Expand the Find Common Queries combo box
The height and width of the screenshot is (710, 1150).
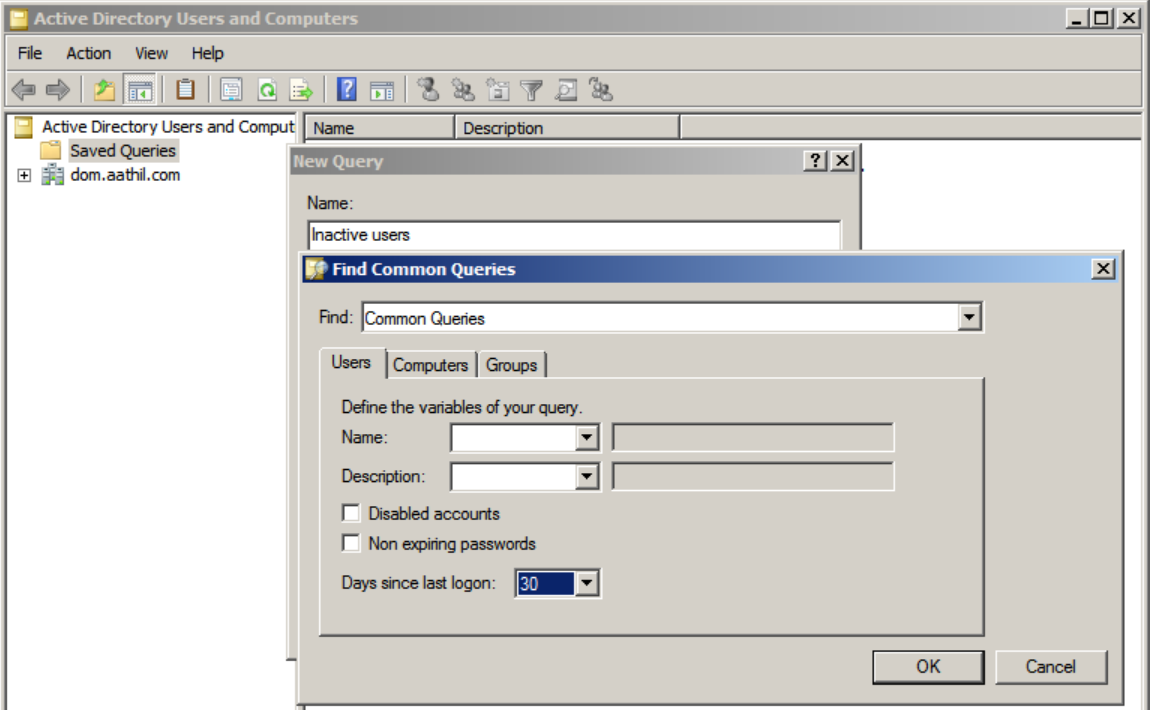click(x=969, y=318)
